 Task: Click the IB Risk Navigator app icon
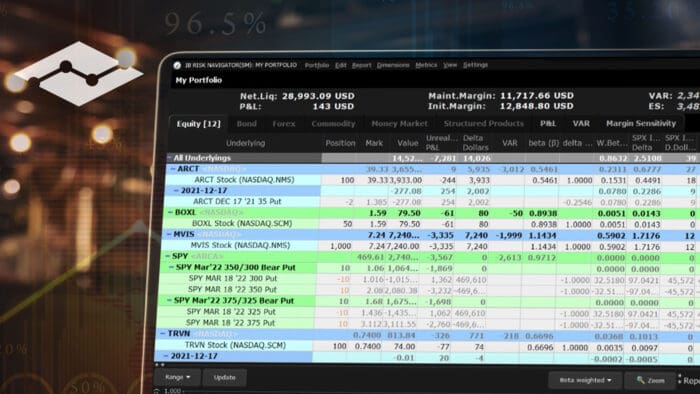pyautogui.click(x=177, y=65)
